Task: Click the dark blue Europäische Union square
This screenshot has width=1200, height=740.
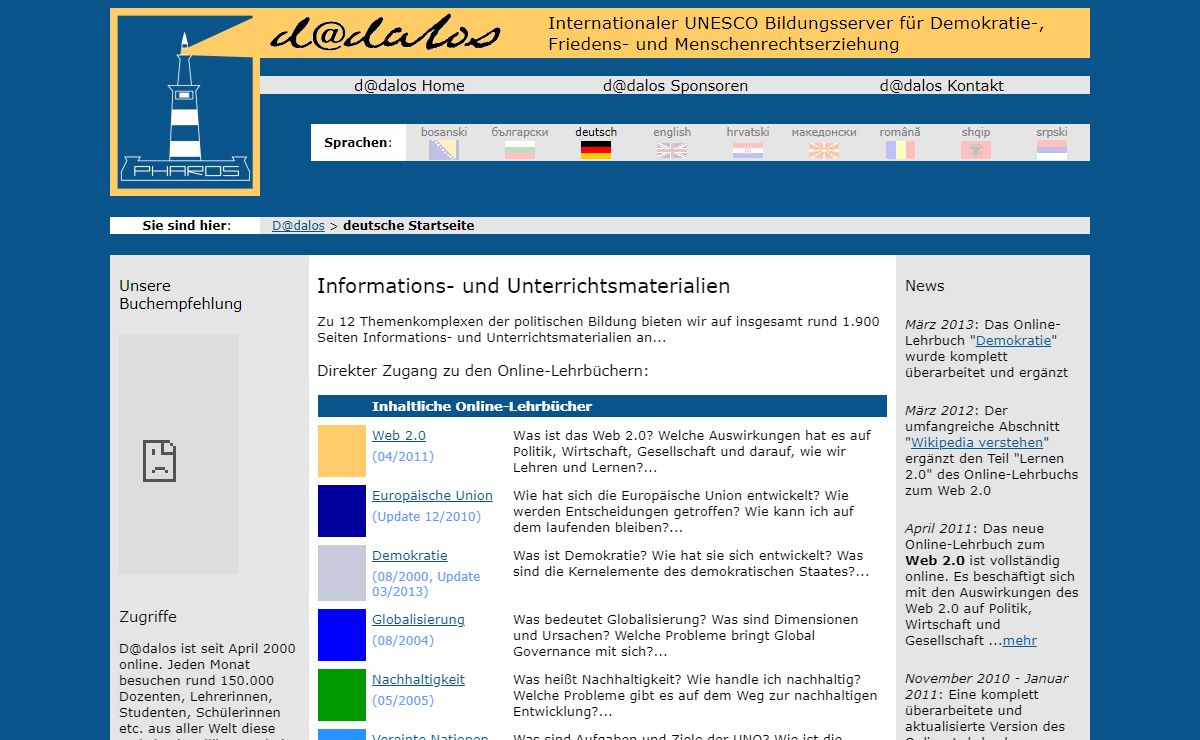Action: click(x=342, y=511)
